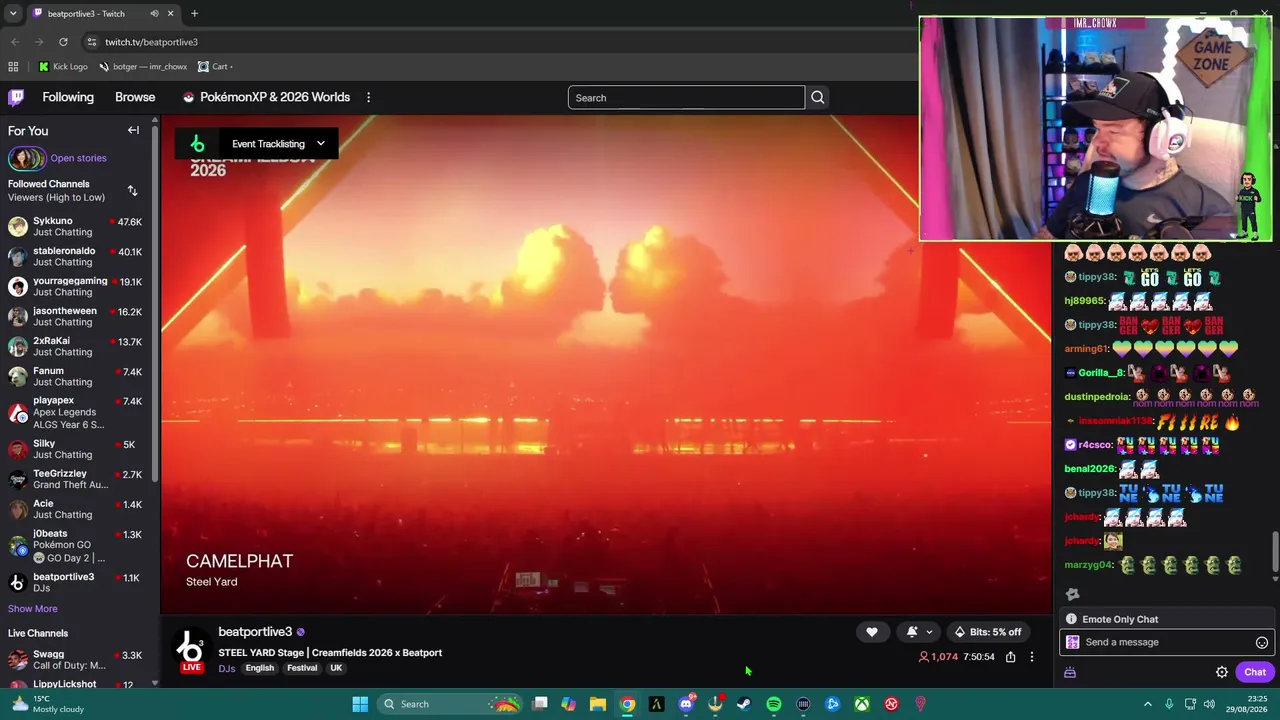The width and height of the screenshot is (1280, 720).
Task: Follow beatportlive3 with the heart button
Action: pyautogui.click(x=872, y=632)
